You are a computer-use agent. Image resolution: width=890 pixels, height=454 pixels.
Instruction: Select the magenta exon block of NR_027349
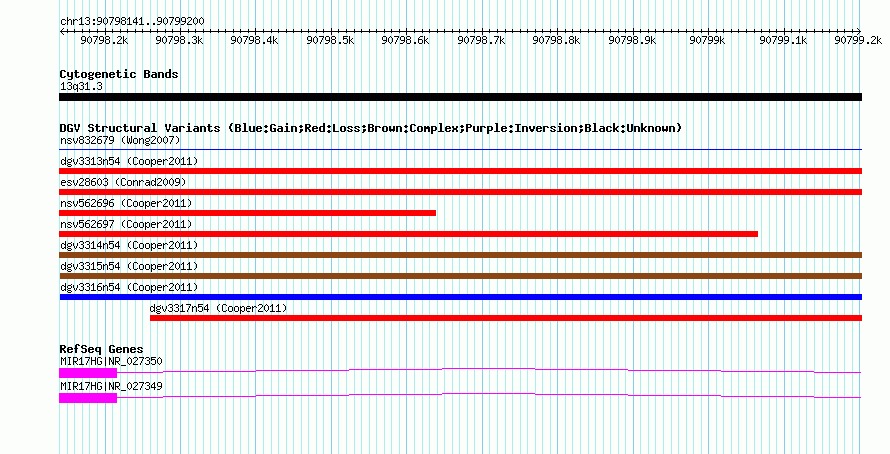[88, 398]
